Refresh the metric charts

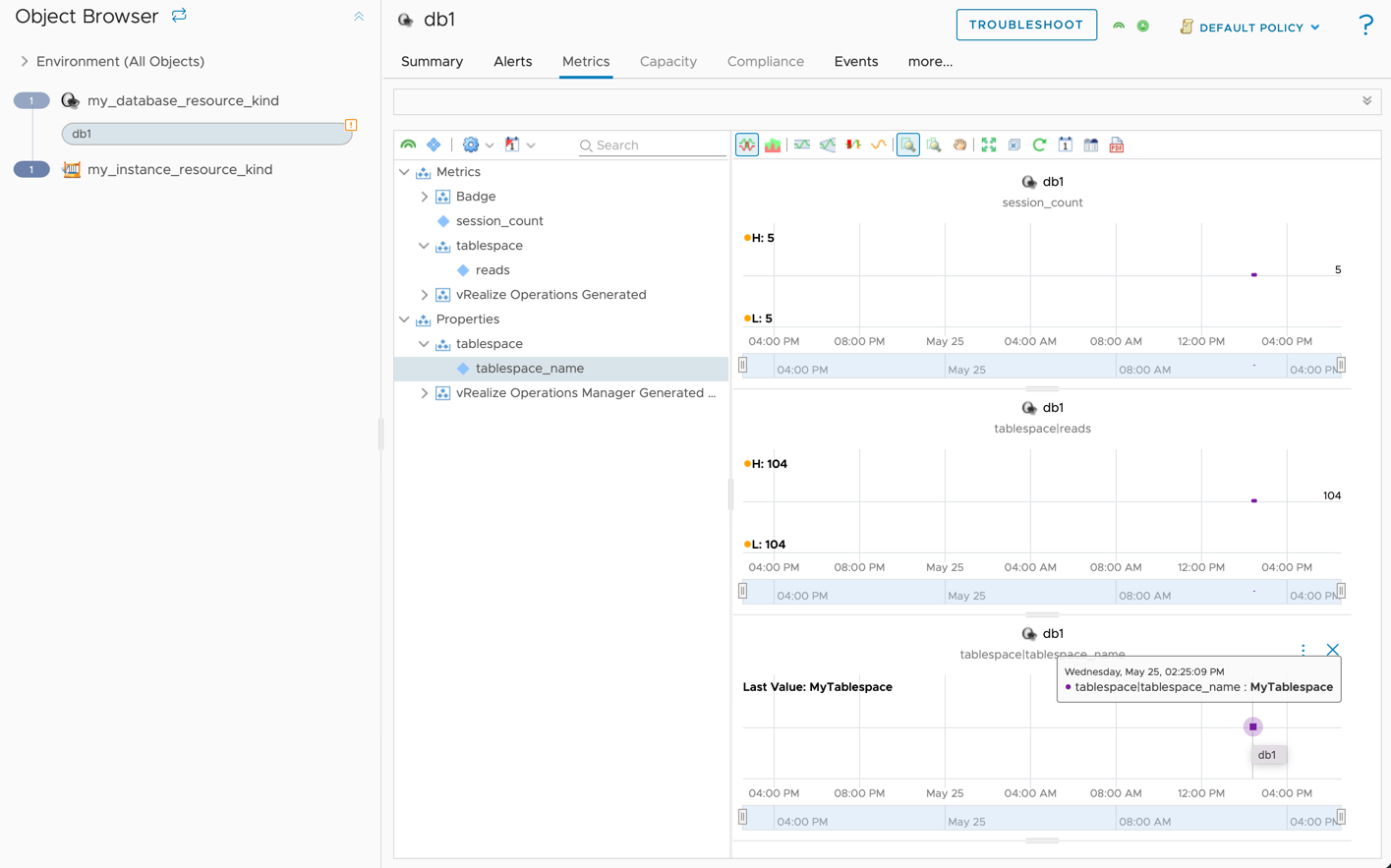point(1039,145)
